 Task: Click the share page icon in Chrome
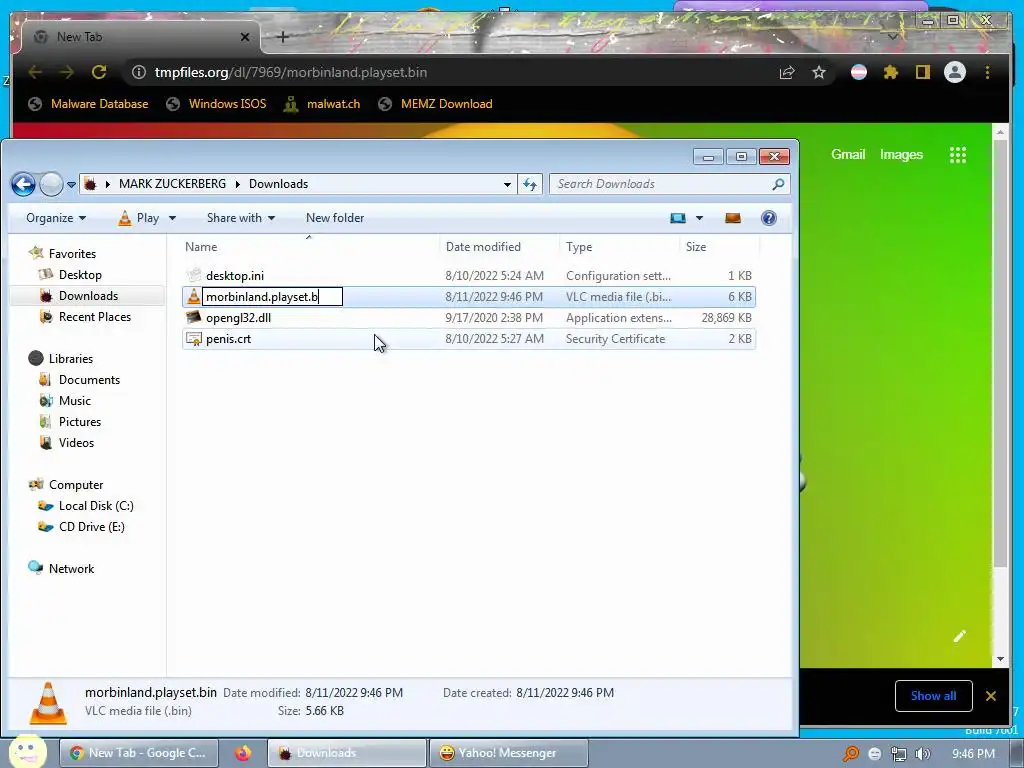[x=787, y=72]
